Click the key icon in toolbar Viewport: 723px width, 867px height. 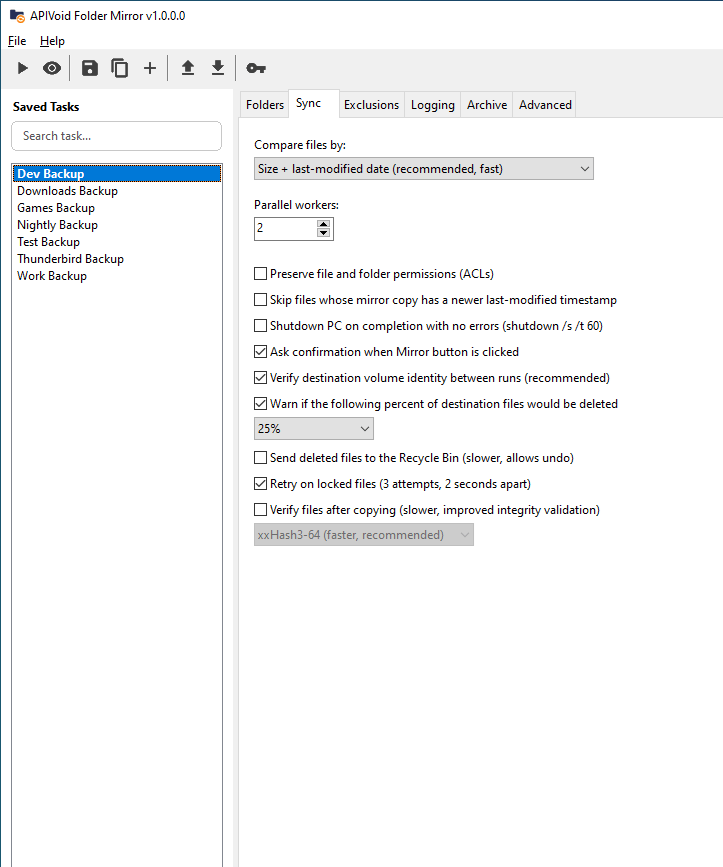point(256,68)
